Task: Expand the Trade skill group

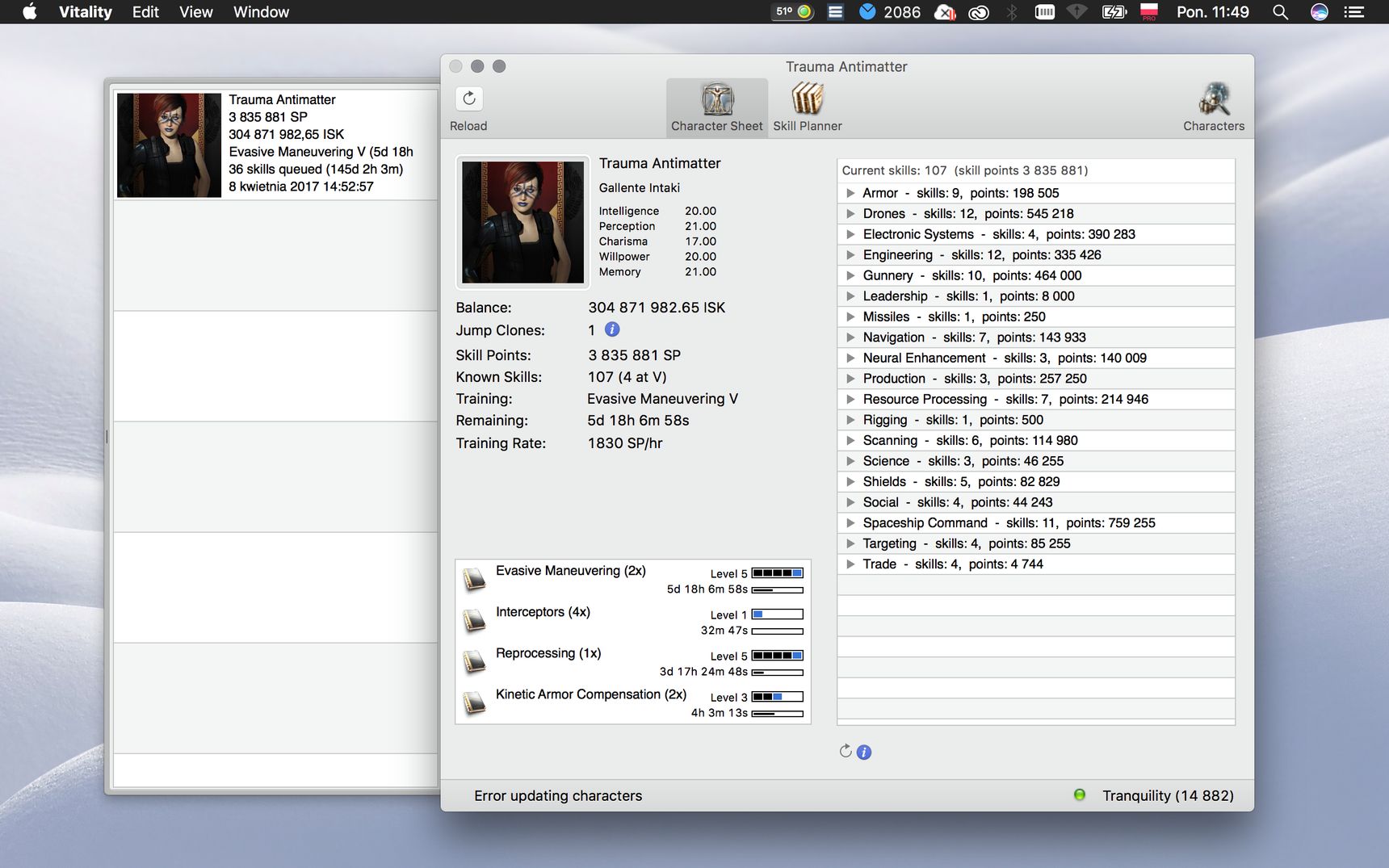Action: (x=850, y=564)
